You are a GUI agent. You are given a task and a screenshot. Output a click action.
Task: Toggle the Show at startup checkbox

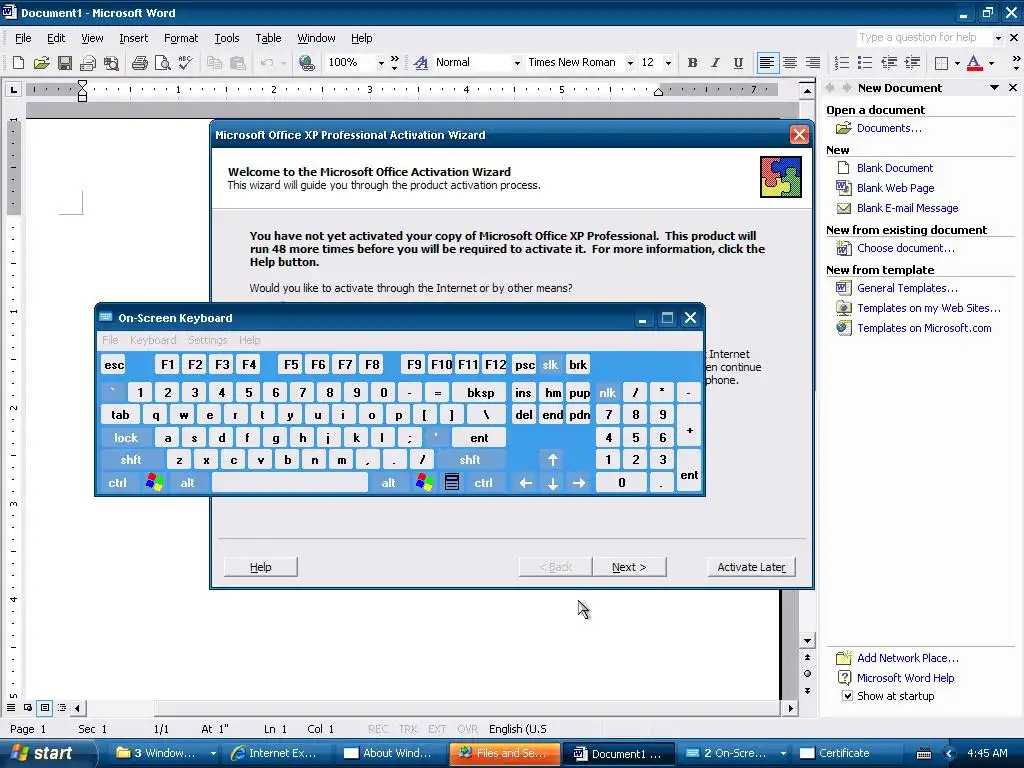coord(847,696)
